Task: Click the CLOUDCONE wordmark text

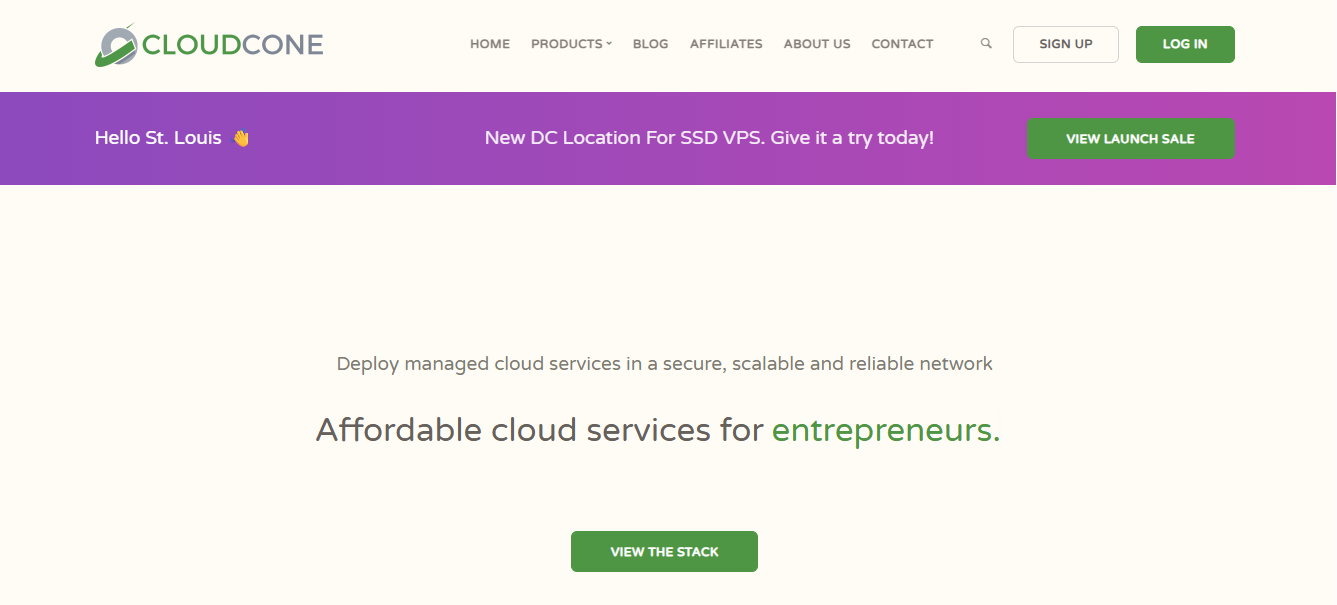Action: [x=233, y=45]
